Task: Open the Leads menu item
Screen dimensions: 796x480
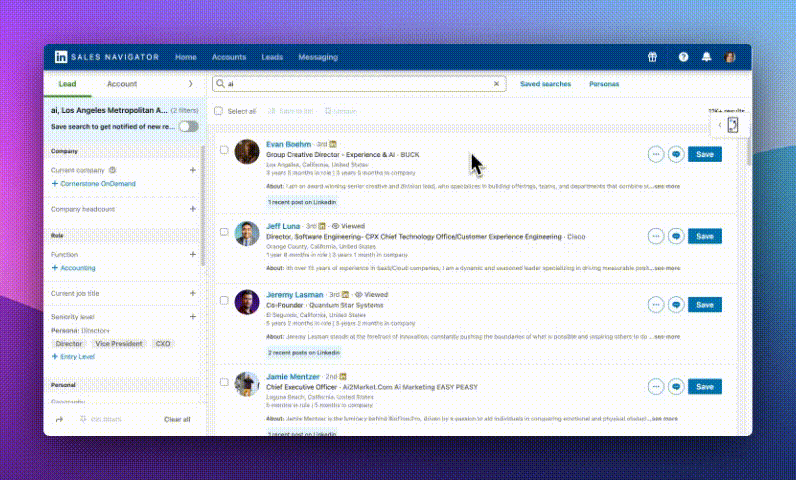Action: point(272,57)
